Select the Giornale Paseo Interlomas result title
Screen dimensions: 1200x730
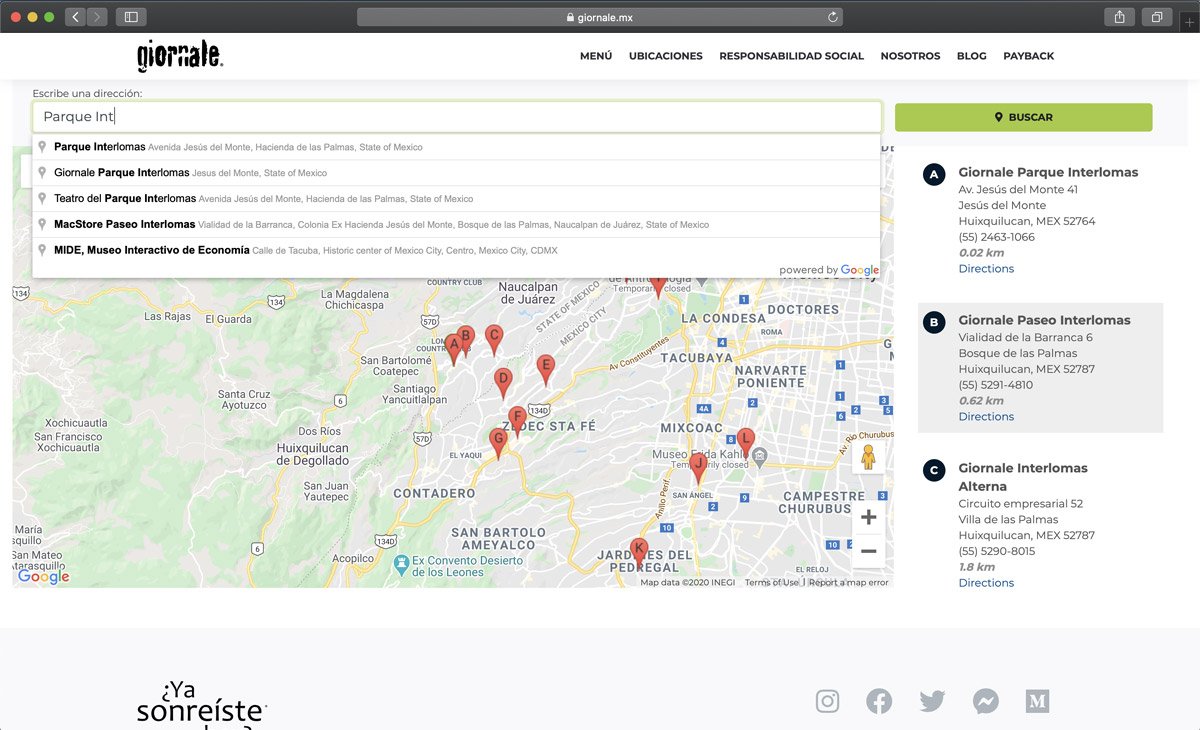[1045, 320]
